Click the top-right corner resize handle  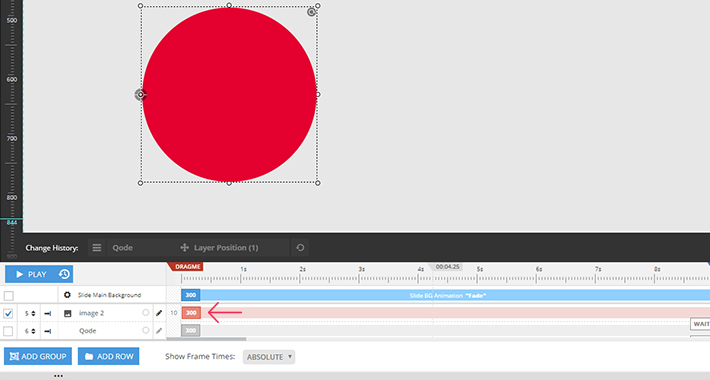(x=318, y=6)
